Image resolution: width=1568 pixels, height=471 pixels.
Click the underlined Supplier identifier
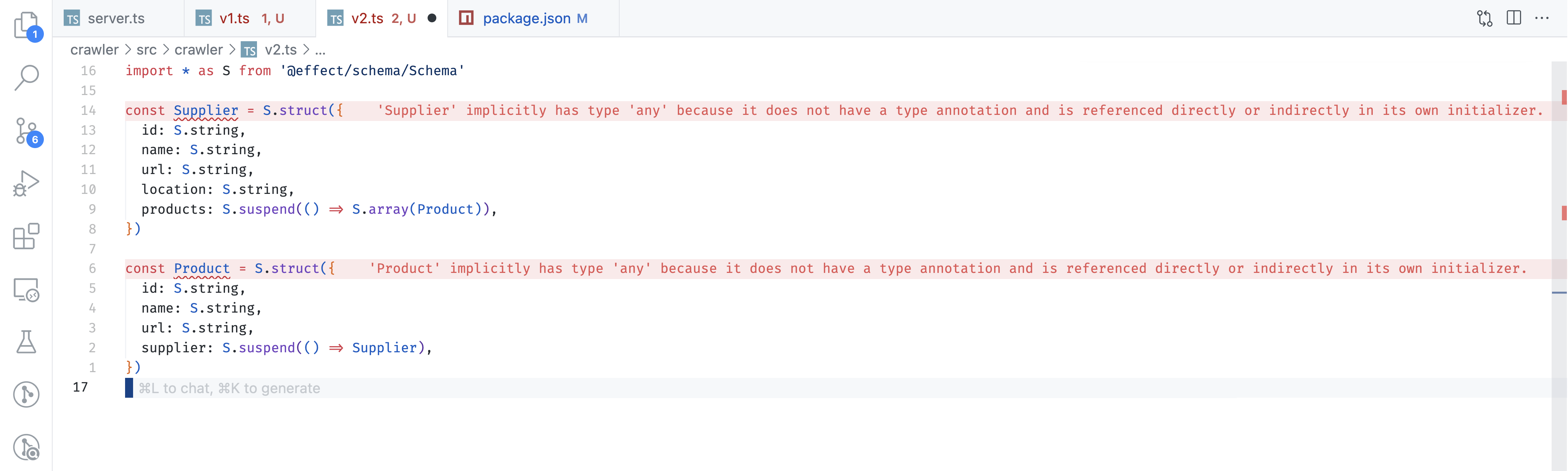click(x=206, y=110)
